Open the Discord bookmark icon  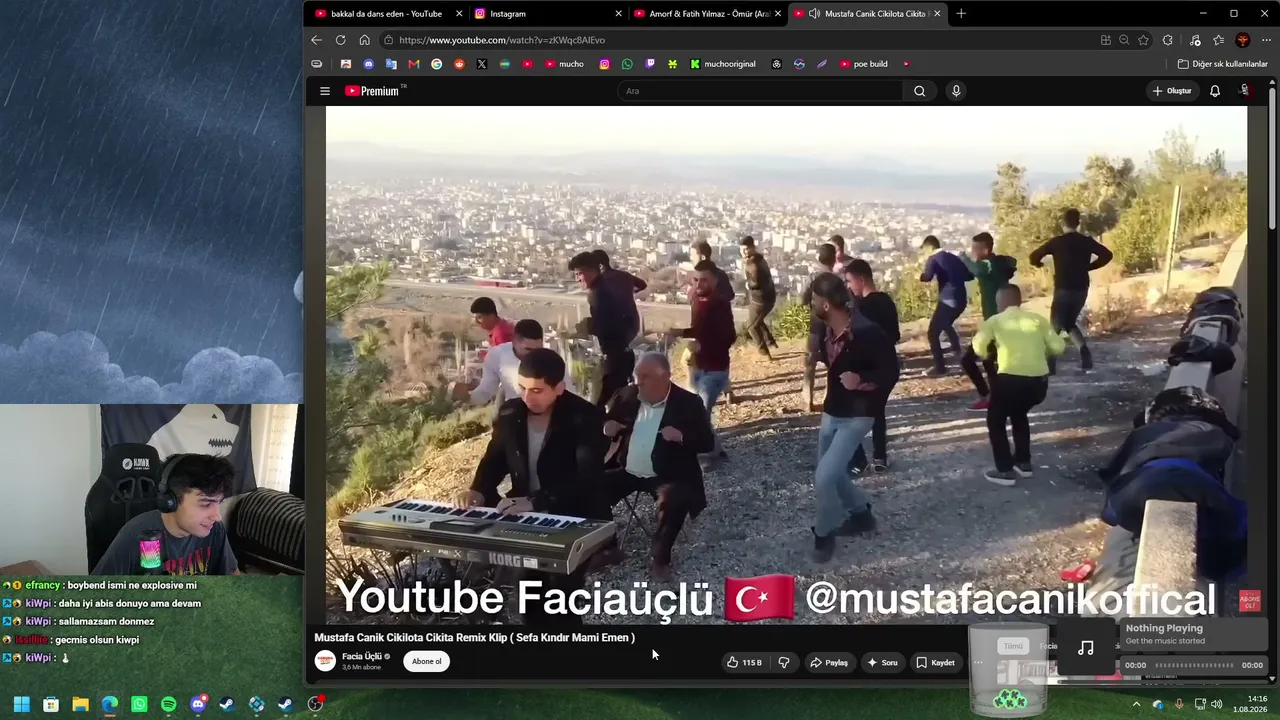368,64
